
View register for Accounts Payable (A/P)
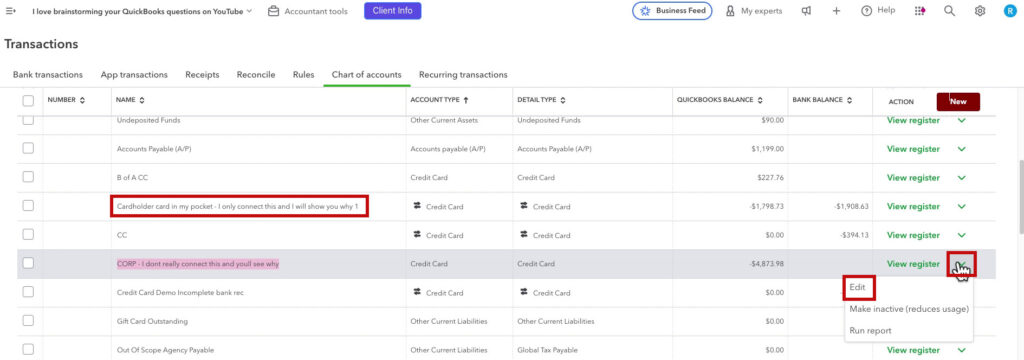(x=913, y=149)
